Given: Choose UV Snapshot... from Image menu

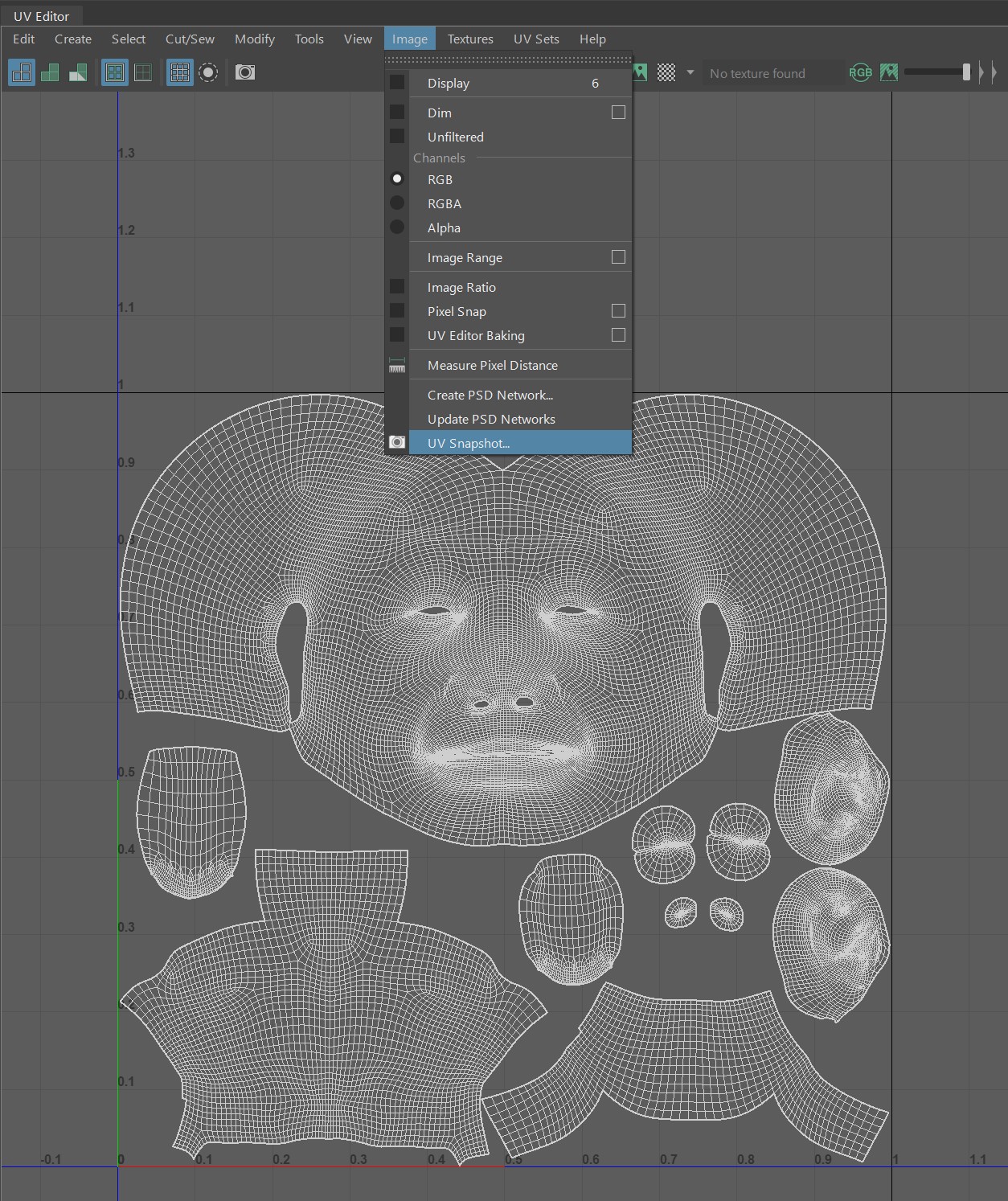Looking at the screenshot, I should [x=469, y=443].
